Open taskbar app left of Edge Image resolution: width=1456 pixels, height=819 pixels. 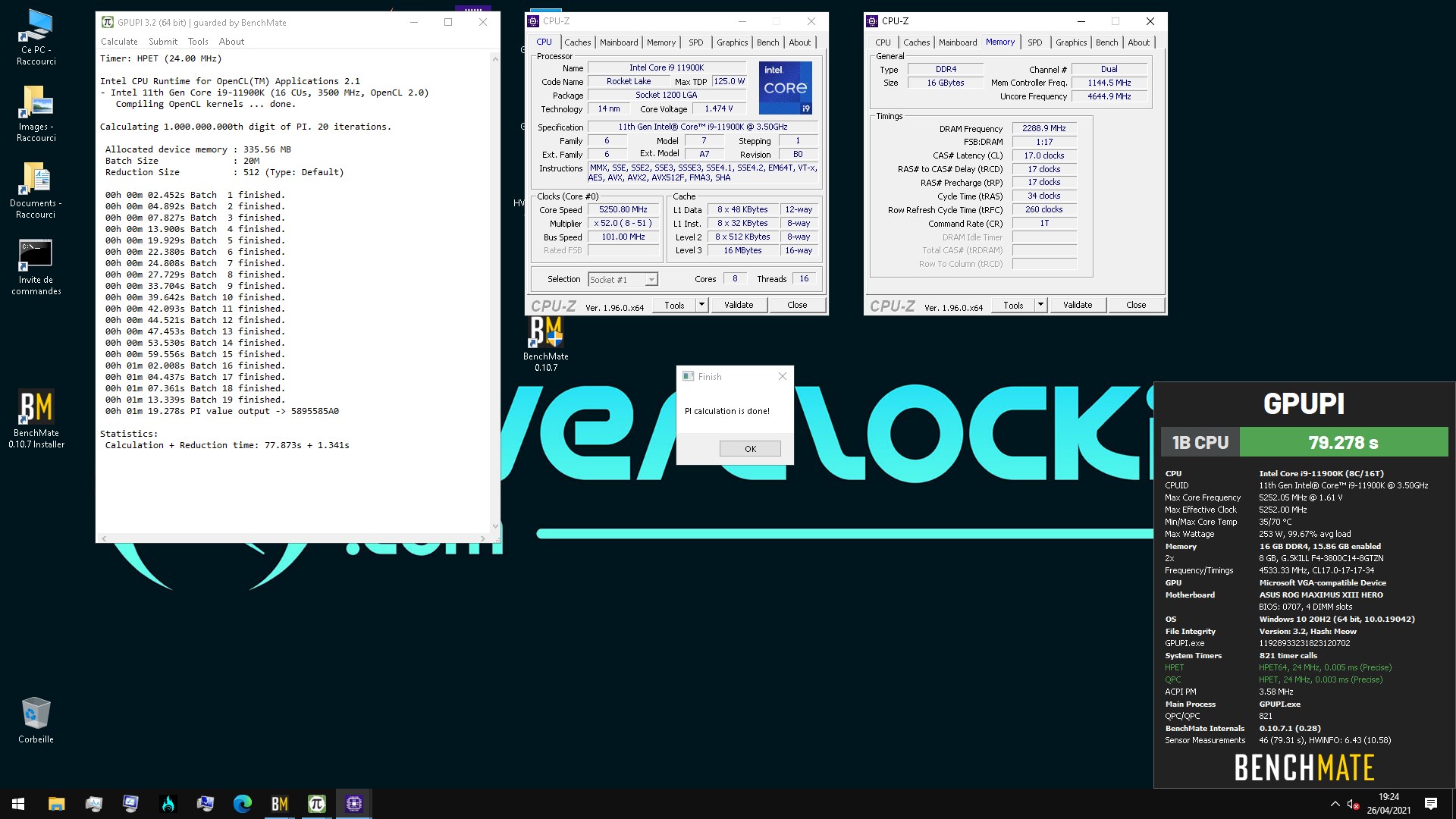(205, 804)
